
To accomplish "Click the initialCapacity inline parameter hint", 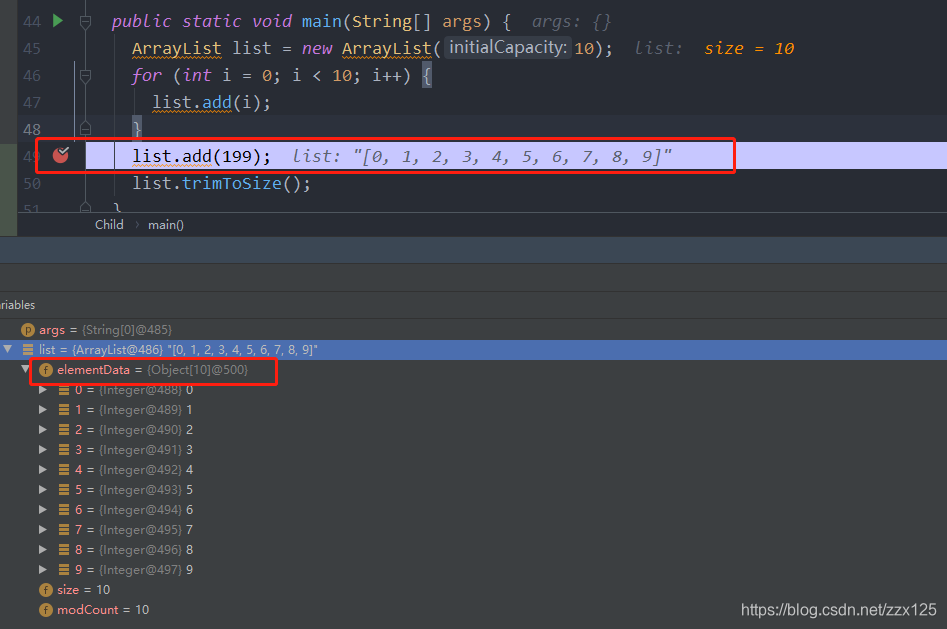I will (x=508, y=48).
